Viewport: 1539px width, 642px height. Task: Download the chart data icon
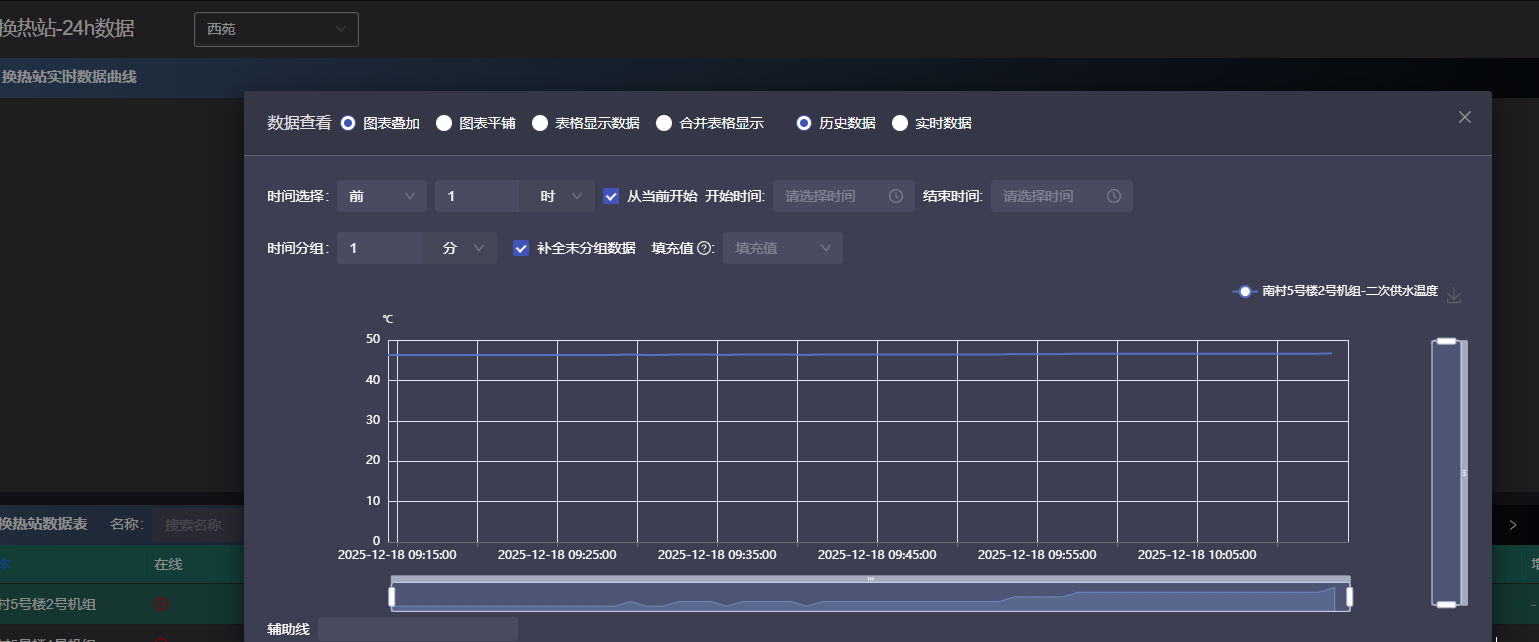[1454, 295]
